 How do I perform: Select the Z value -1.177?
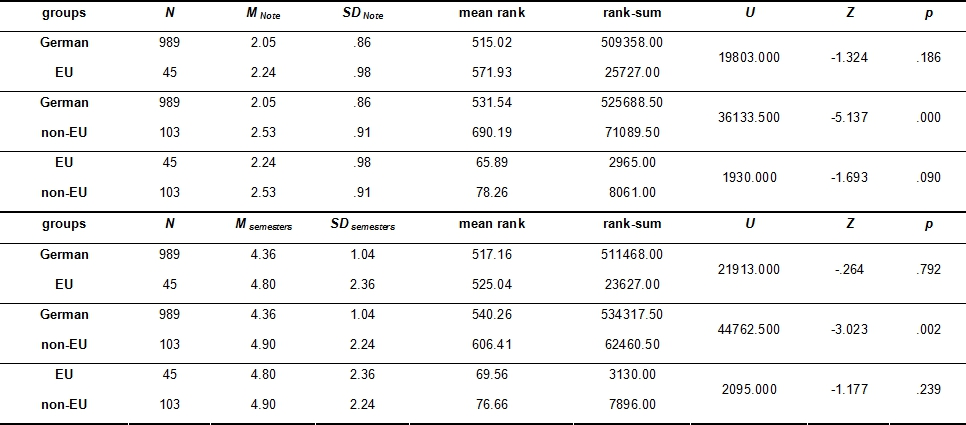pos(849,389)
